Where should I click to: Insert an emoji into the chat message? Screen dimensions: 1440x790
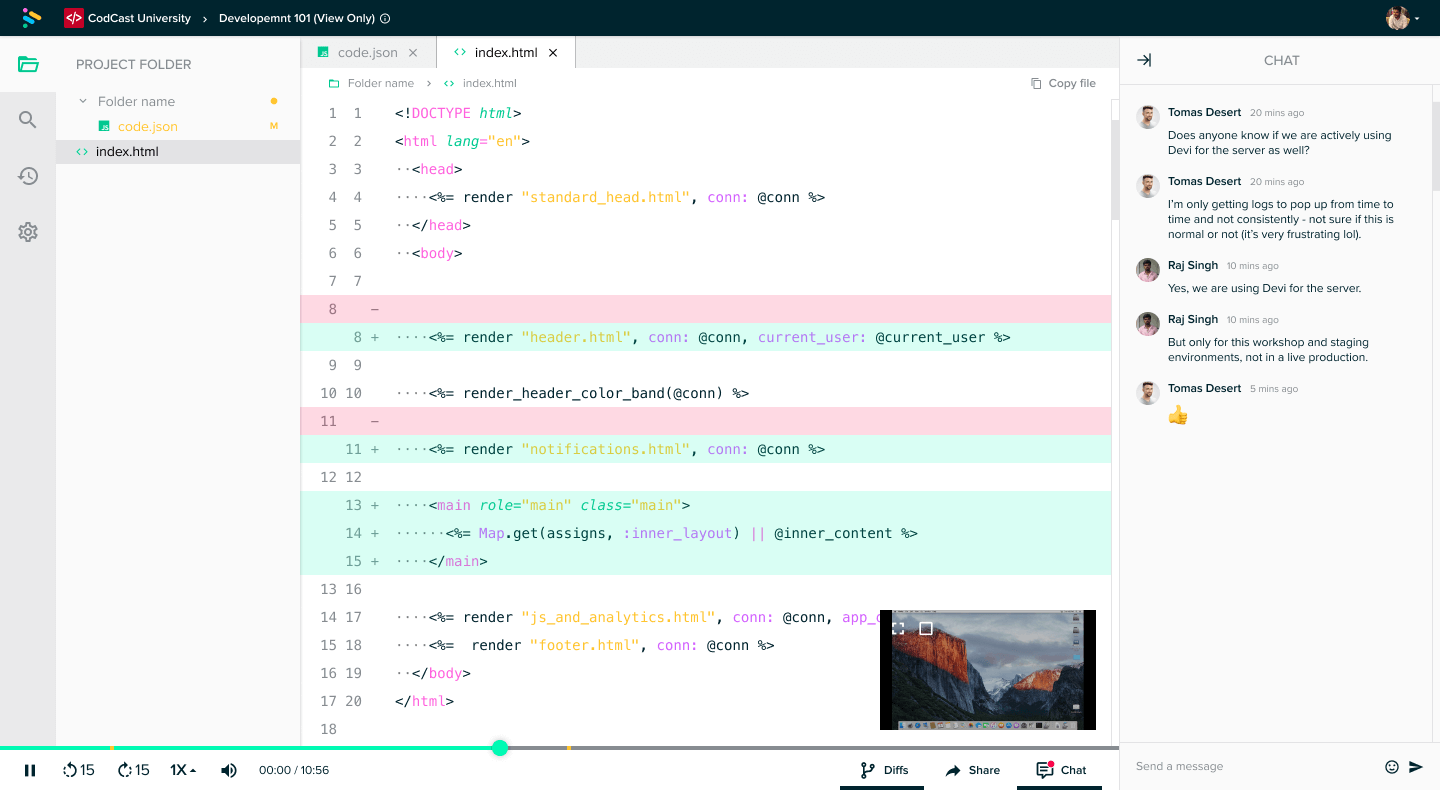(1392, 766)
